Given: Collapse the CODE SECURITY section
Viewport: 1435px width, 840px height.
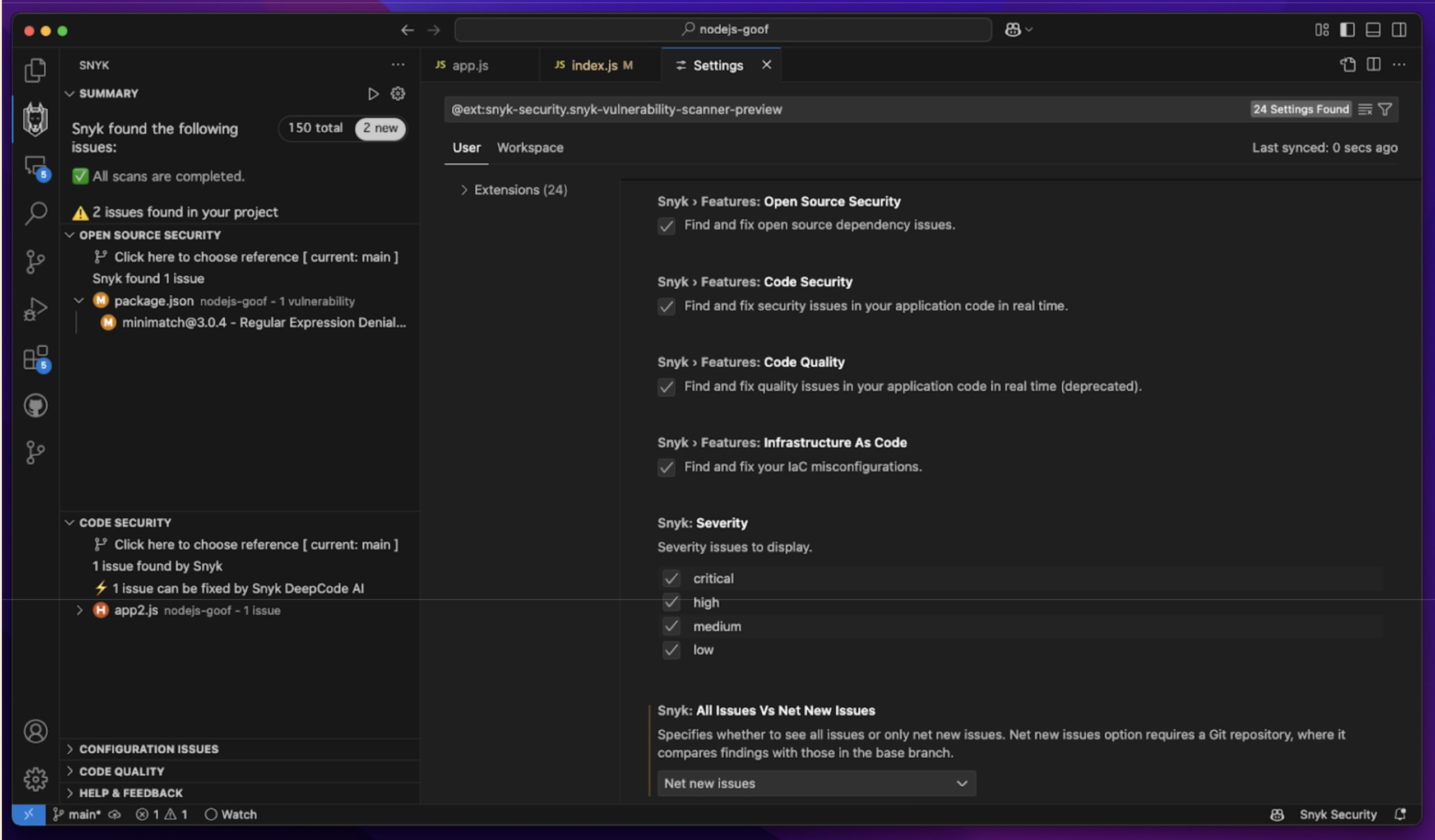Looking at the screenshot, I should 70,522.
